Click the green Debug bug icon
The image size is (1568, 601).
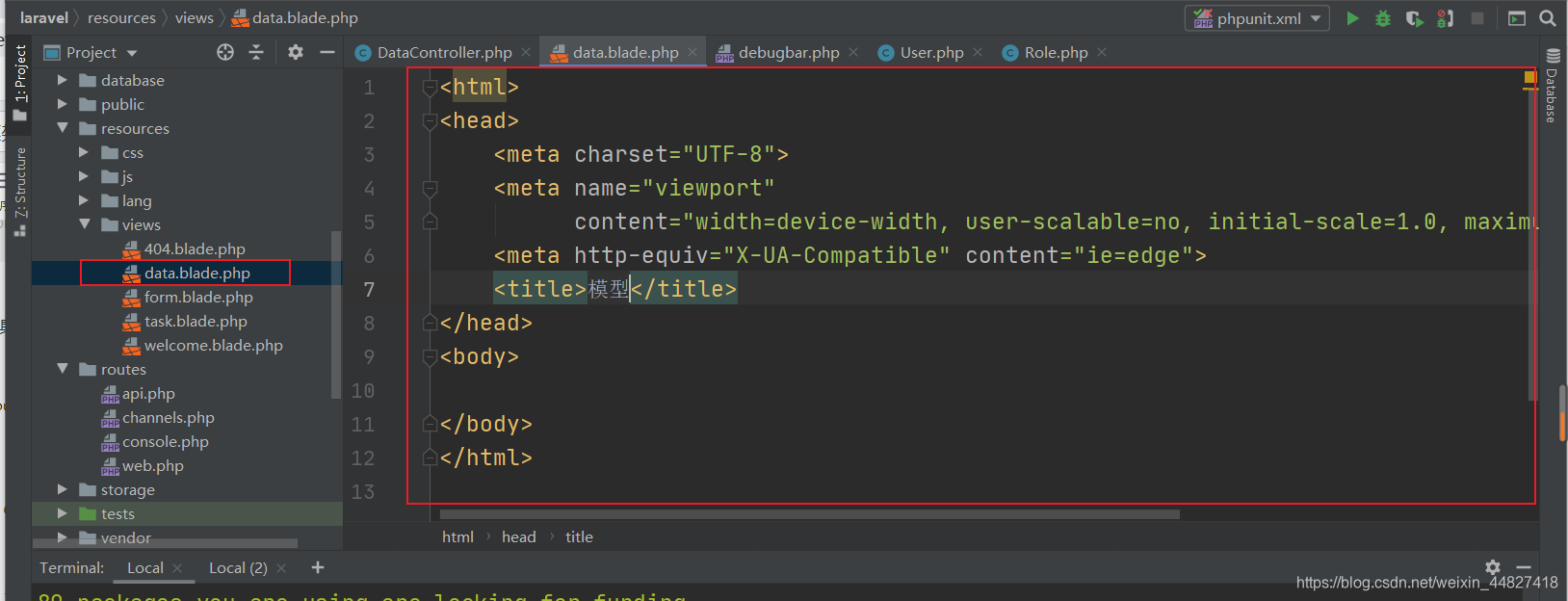[x=1383, y=18]
